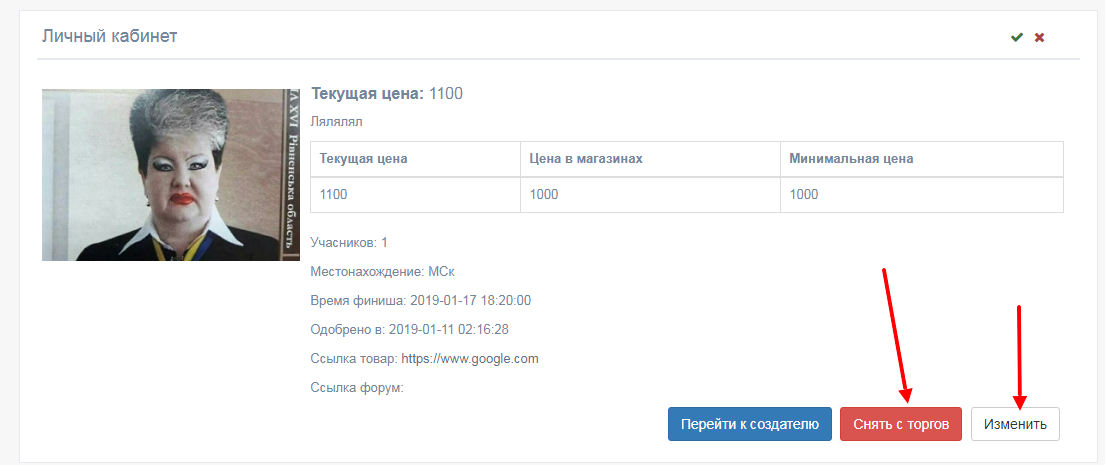The height and width of the screenshot is (465, 1105).
Task: Click the 'Учасников: 1' line
Action: tap(350, 242)
